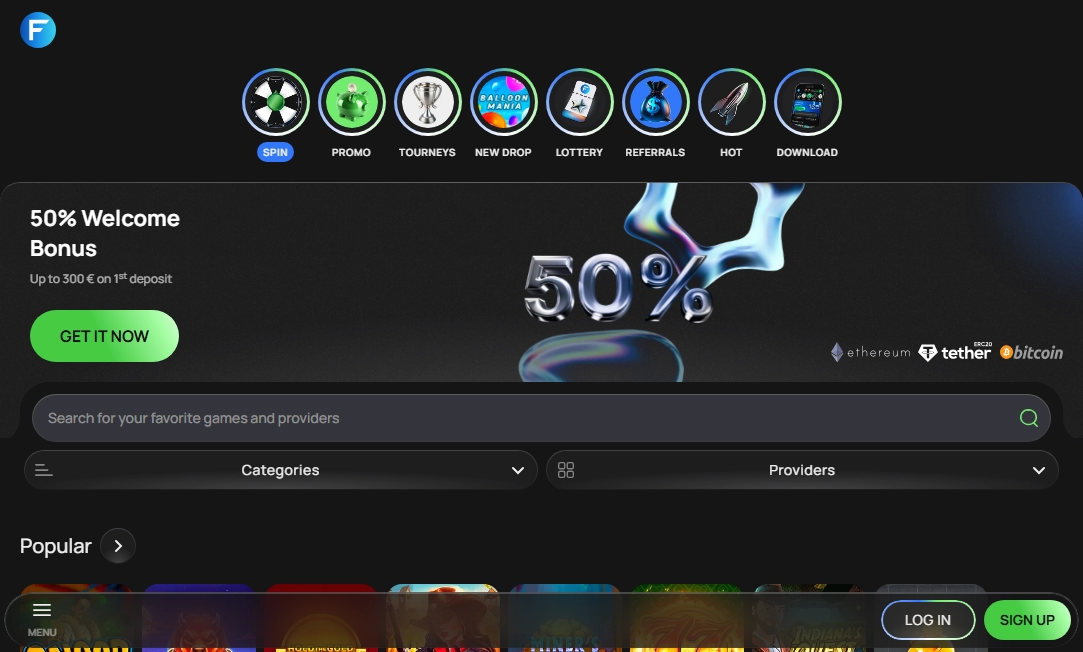1083x652 pixels.
Task: Click the green Sign Up button
Action: [1027, 620]
